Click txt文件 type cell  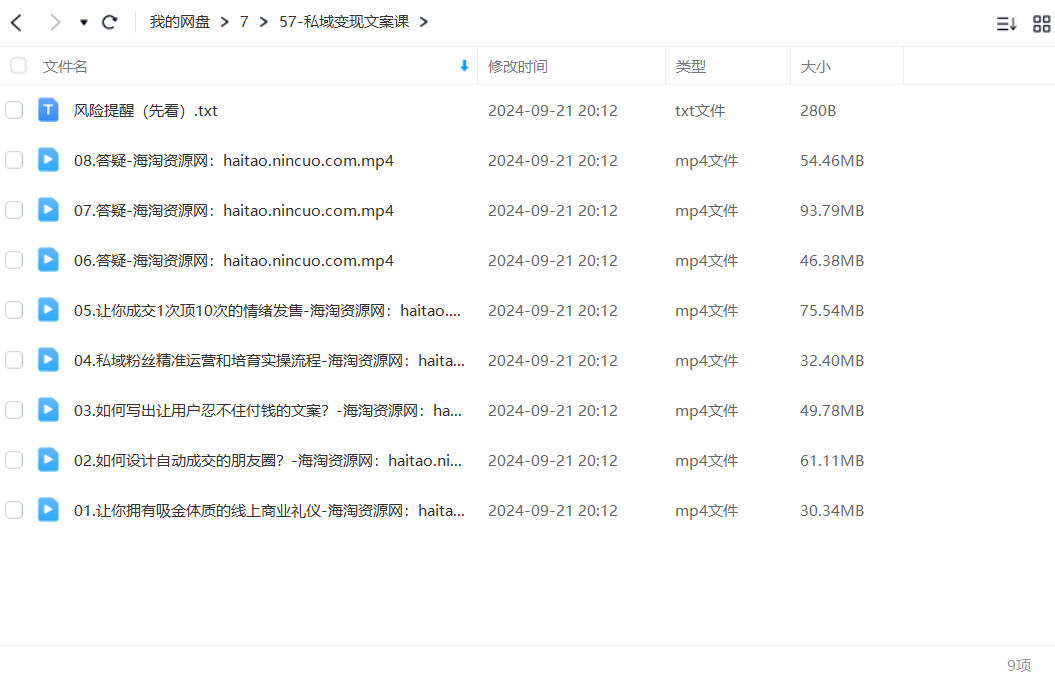pos(700,110)
